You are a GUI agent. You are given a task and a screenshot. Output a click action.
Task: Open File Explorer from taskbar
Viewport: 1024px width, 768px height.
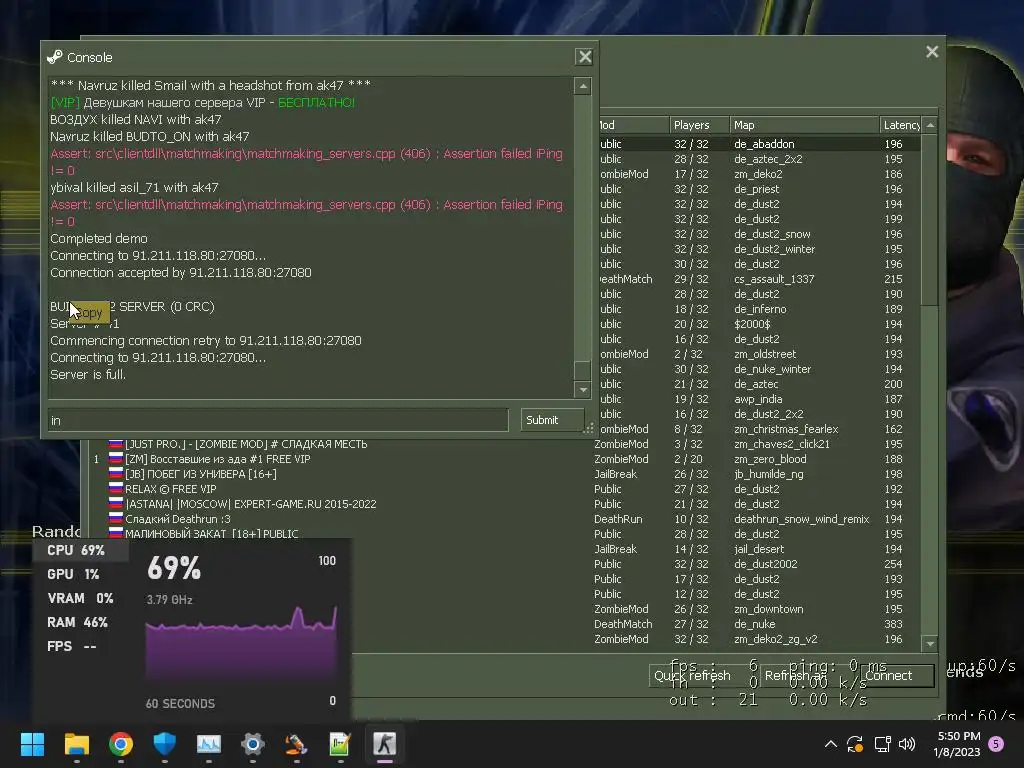pos(76,744)
